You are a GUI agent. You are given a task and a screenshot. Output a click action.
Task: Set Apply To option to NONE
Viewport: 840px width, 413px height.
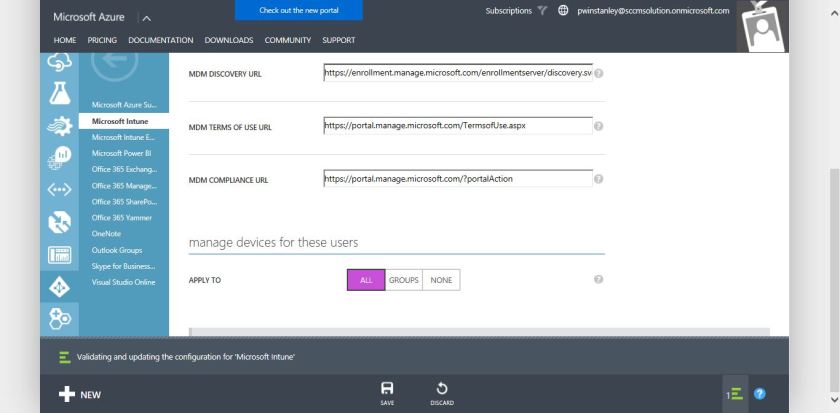pyautogui.click(x=441, y=280)
